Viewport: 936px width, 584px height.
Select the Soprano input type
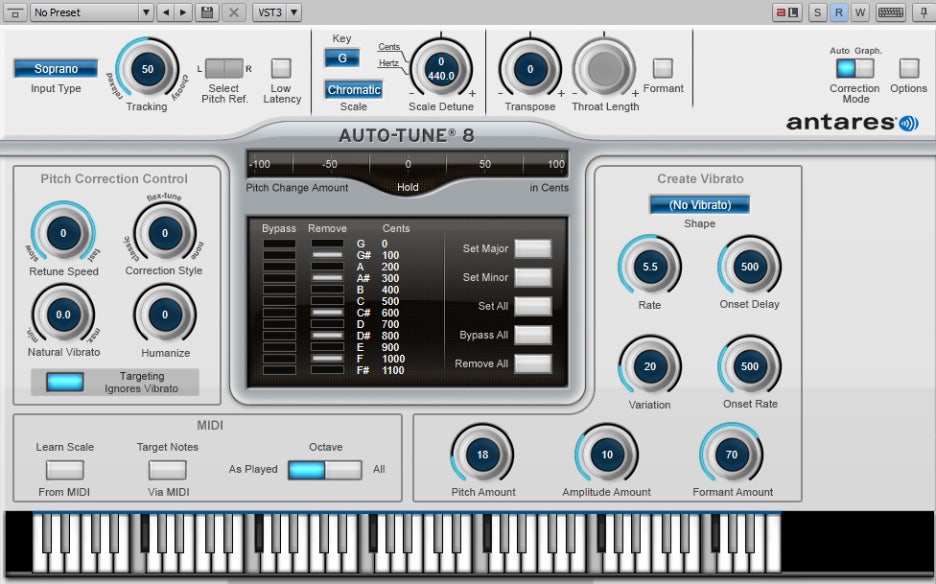pos(55,68)
